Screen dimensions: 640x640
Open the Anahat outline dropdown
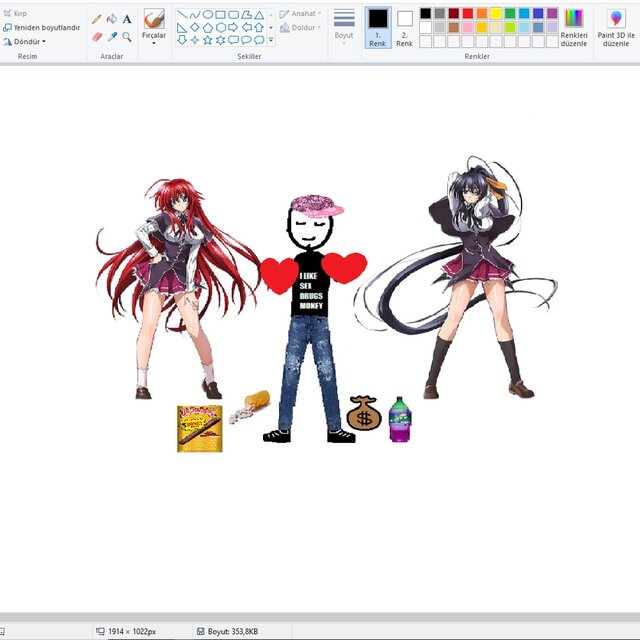point(301,13)
